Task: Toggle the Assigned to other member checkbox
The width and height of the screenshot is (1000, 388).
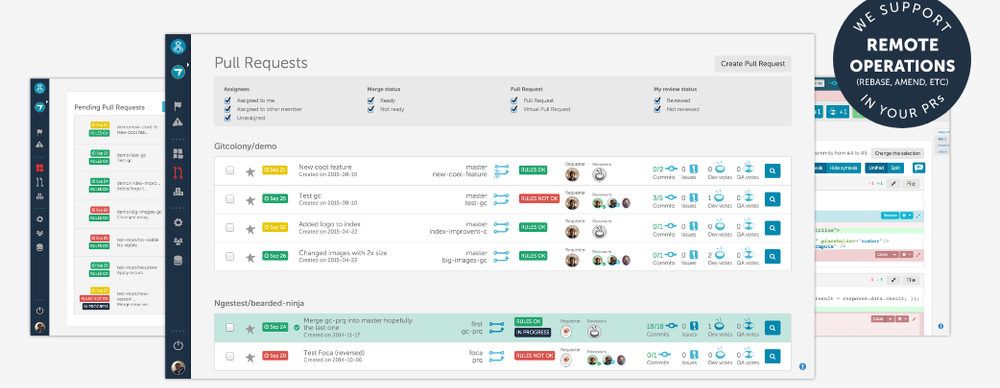Action: click(227, 109)
